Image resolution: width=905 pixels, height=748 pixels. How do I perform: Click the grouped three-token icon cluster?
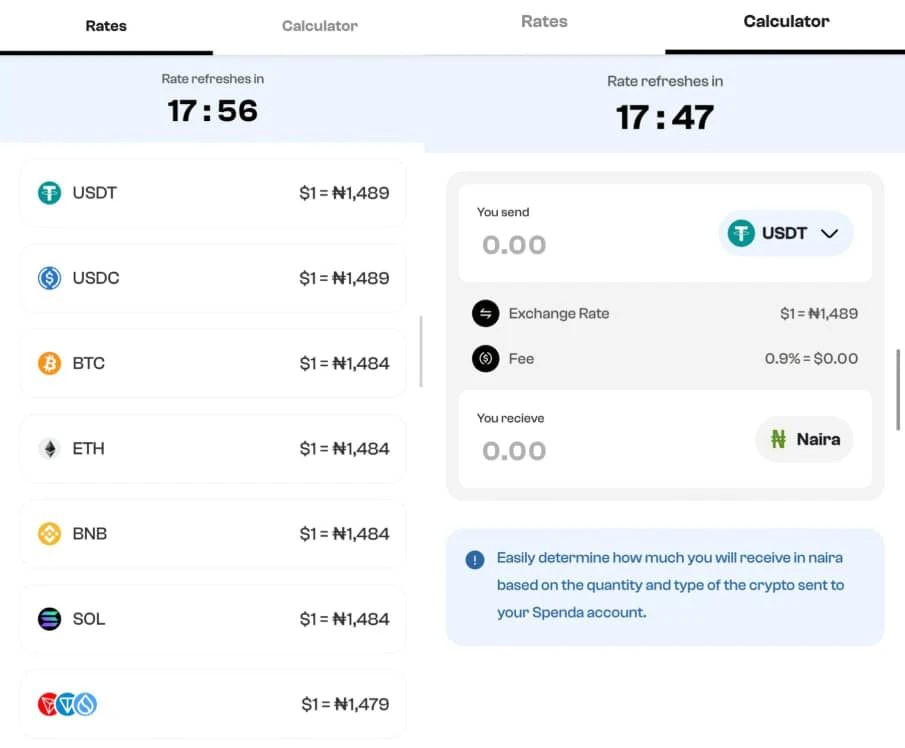click(x=67, y=705)
